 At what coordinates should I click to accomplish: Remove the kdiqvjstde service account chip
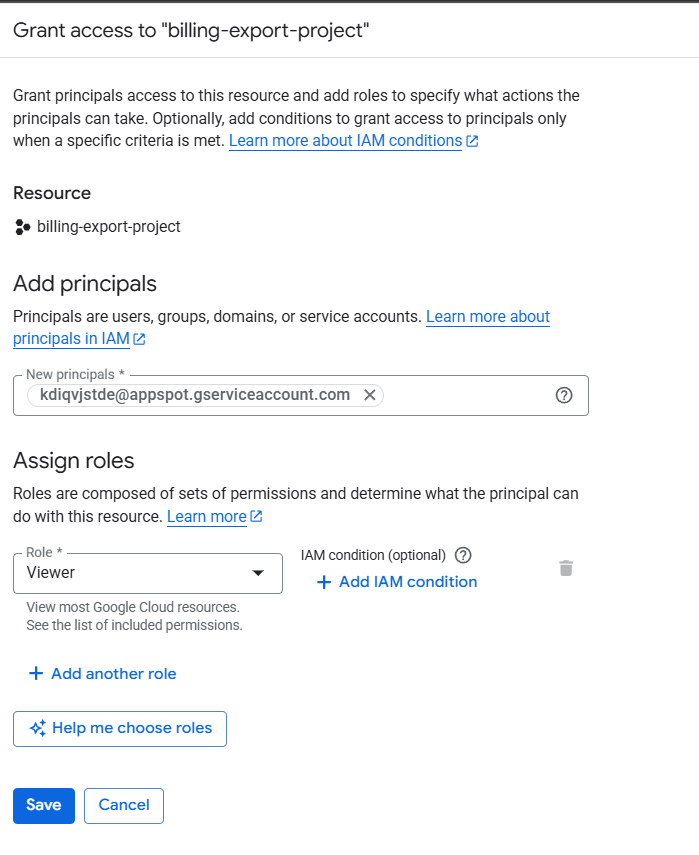pyautogui.click(x=369, y=395)
